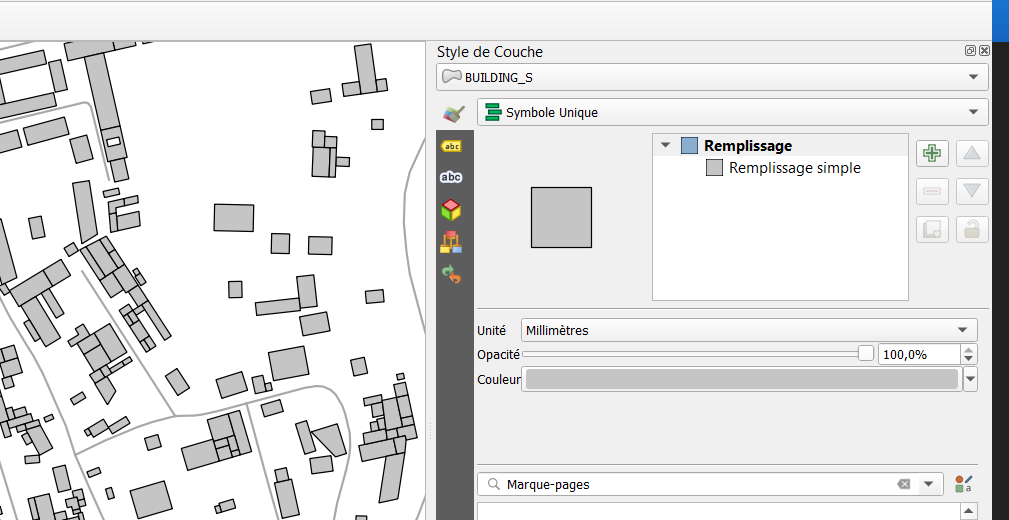Open the Diagrams tab in sidebar
The width and height of the screenshot is (1009, 520).
click(x=451, y=242)
